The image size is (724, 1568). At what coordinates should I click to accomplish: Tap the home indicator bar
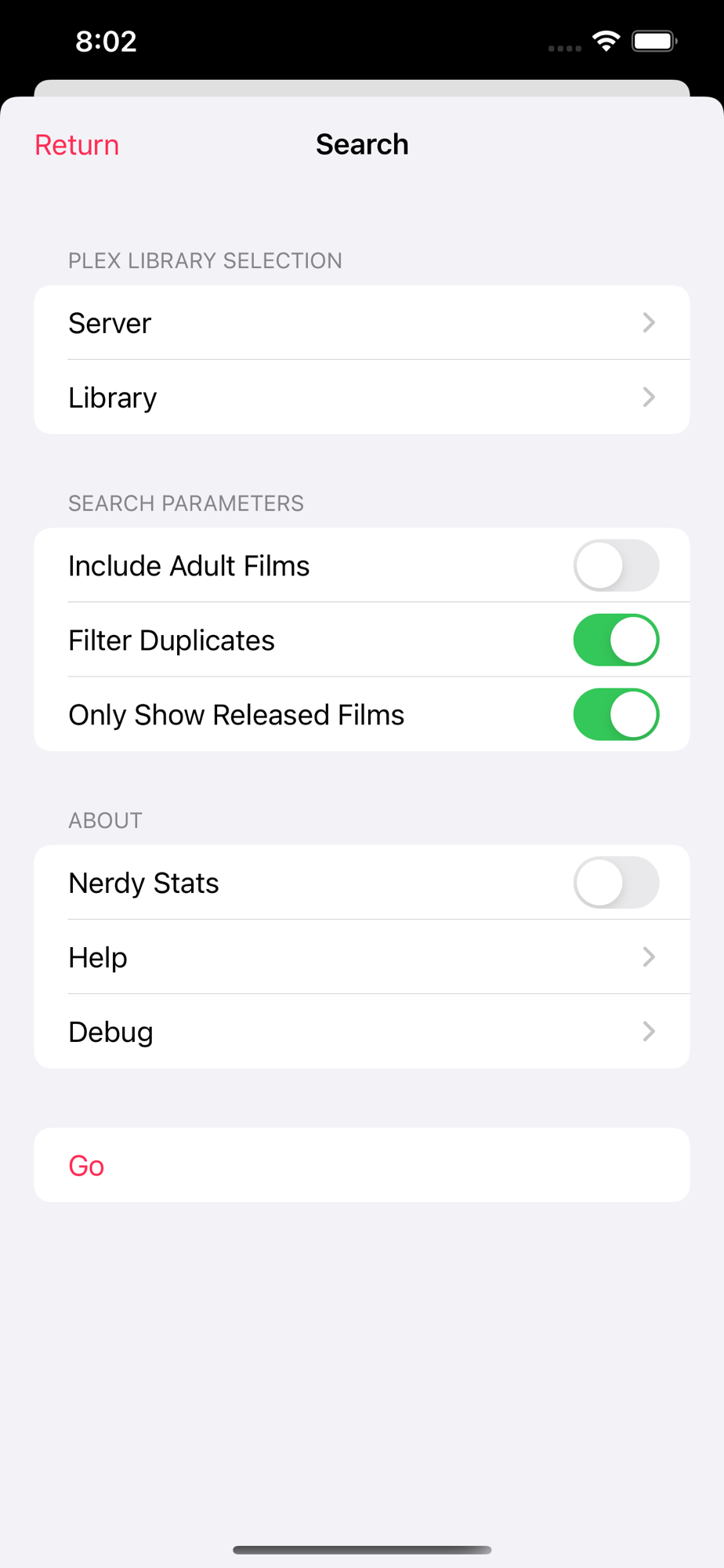(x=362, y=1549)
